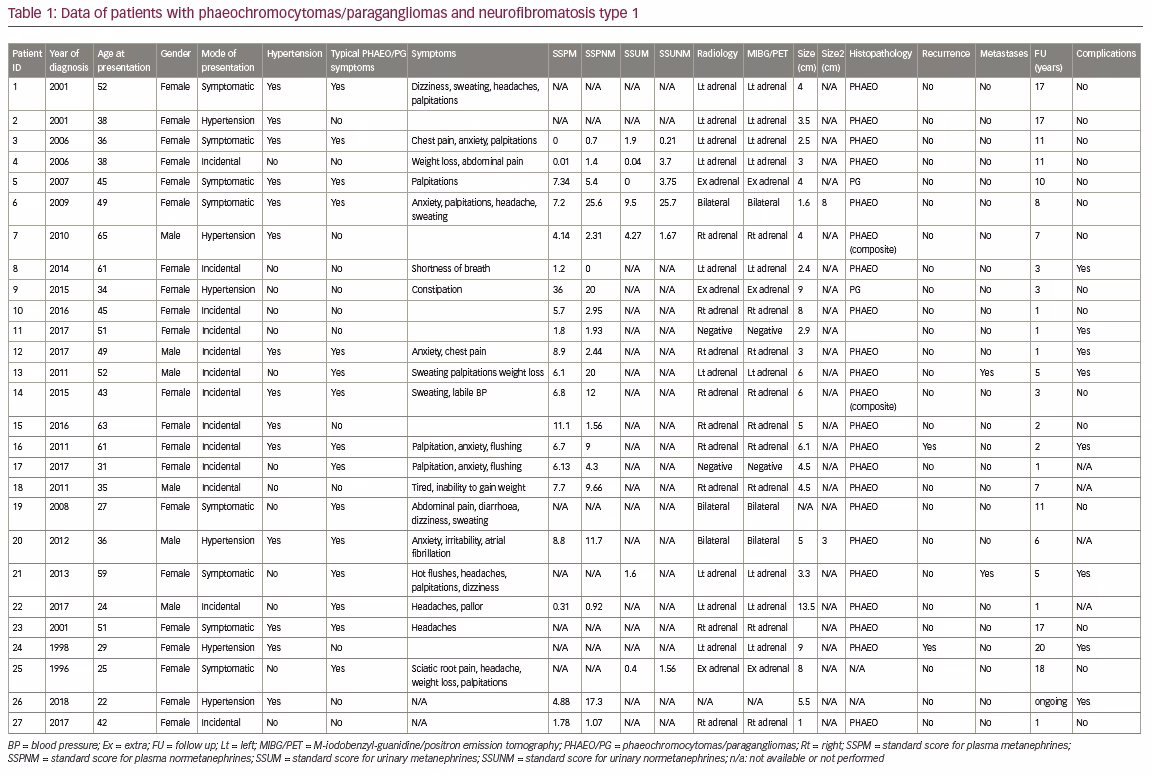Click the table title 'Table 1: Data of patients'
This screenshot has height=776, width=1152.
tap(323, 13)
